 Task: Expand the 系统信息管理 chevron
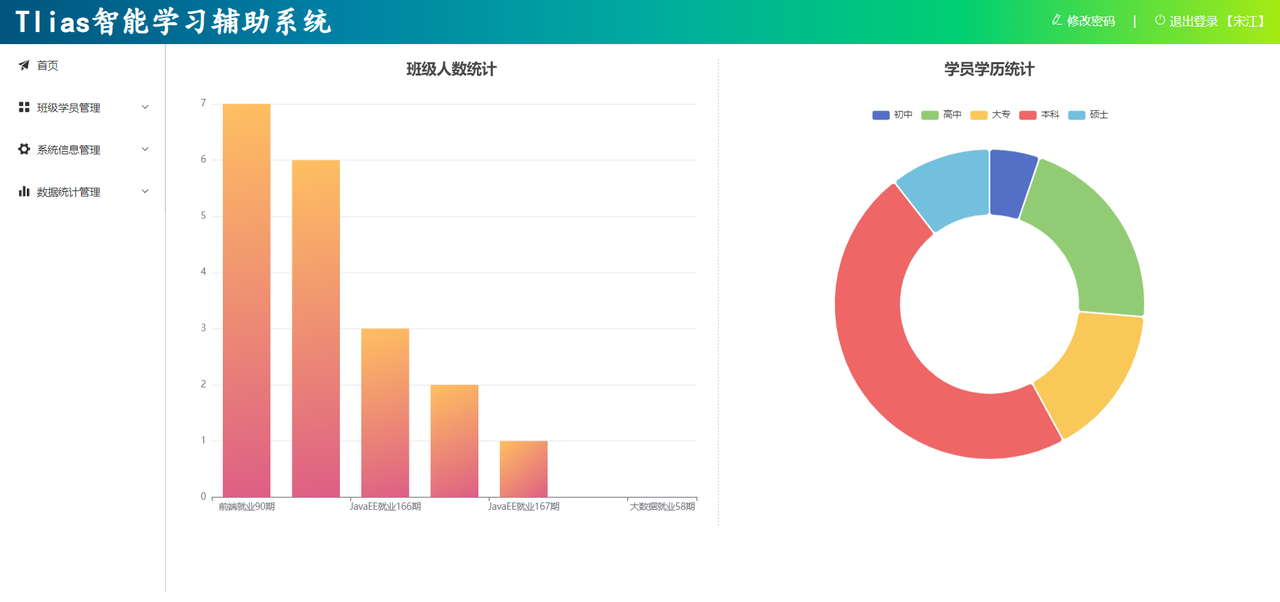145,149
